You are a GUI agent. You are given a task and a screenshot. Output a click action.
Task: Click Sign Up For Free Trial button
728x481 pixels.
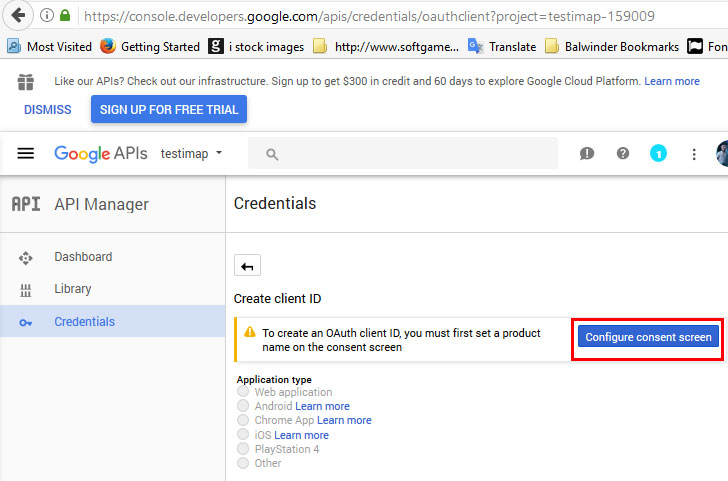click(168, 110)
